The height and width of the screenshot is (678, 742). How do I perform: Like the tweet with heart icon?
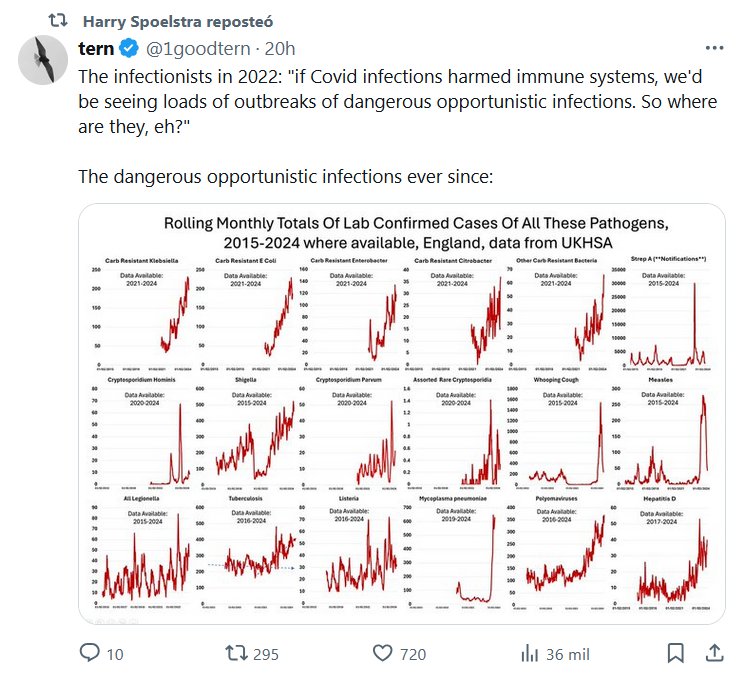[x=382, y=653]
